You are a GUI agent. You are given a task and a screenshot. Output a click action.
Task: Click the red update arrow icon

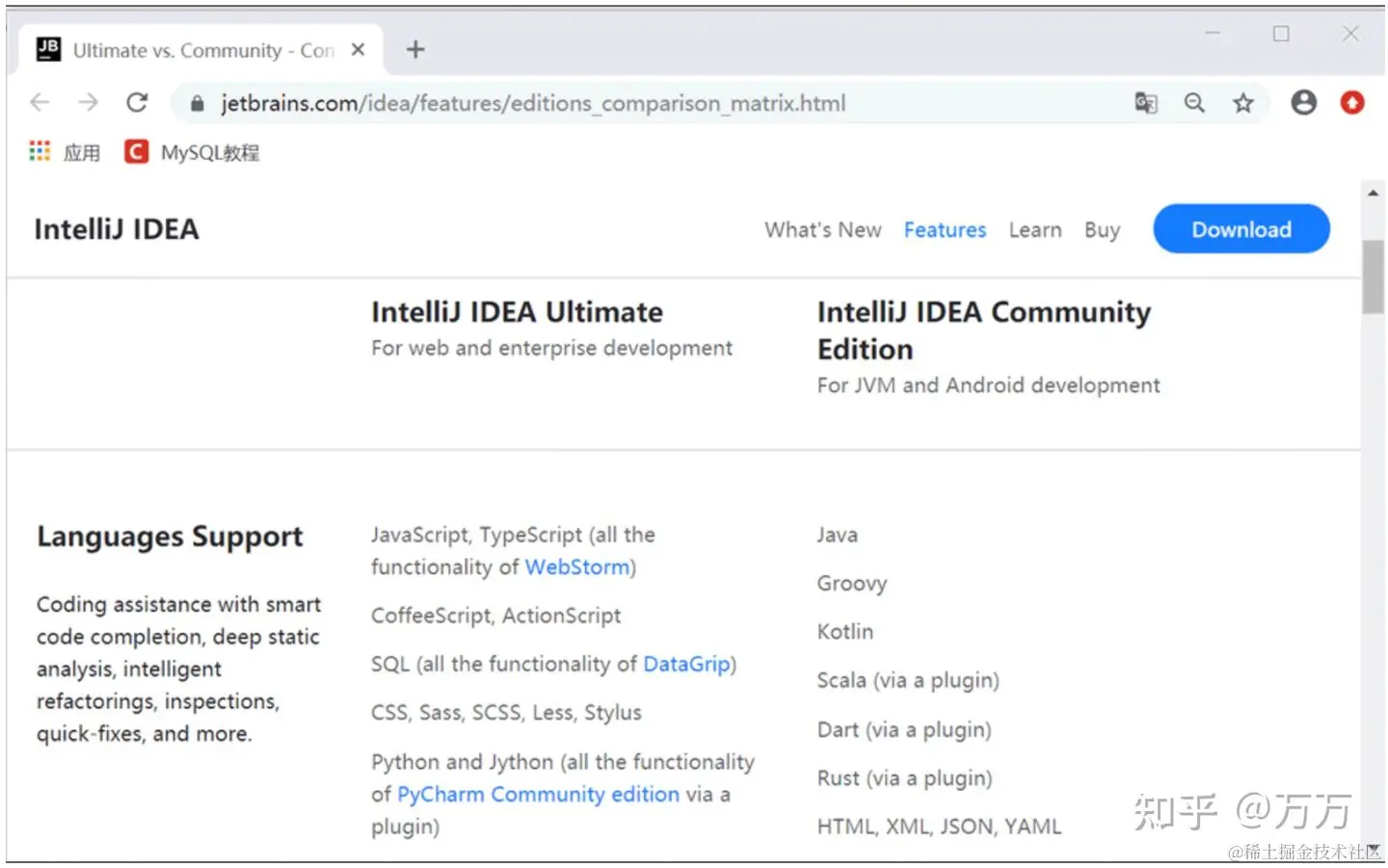[x=1352, y=102]
